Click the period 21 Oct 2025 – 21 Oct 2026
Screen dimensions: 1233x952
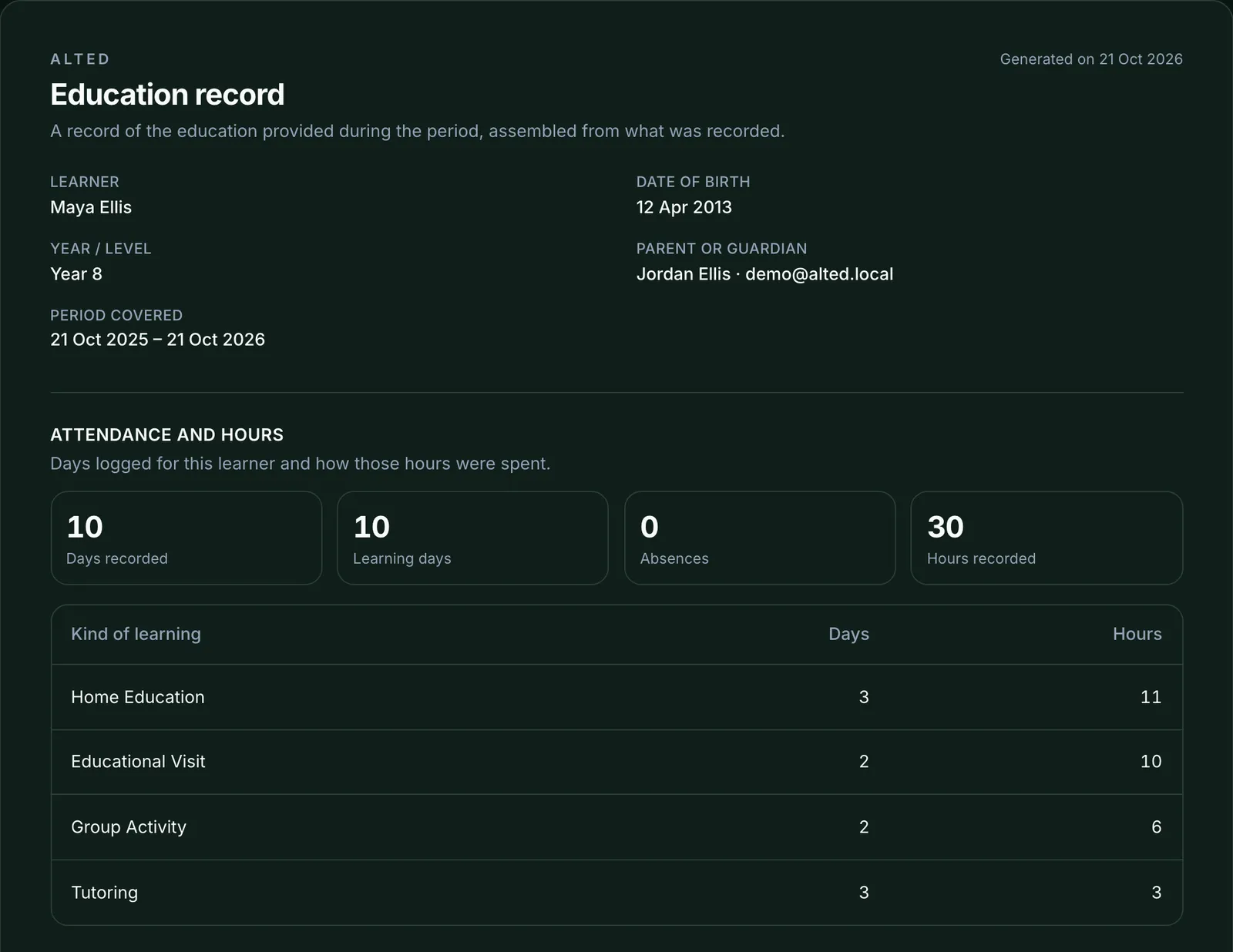click(157, 340)
